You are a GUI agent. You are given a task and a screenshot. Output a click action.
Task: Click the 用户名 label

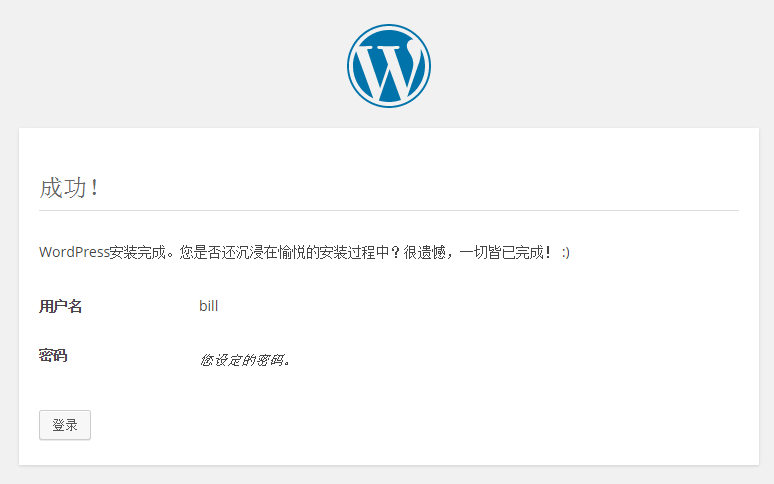(60, 306)
